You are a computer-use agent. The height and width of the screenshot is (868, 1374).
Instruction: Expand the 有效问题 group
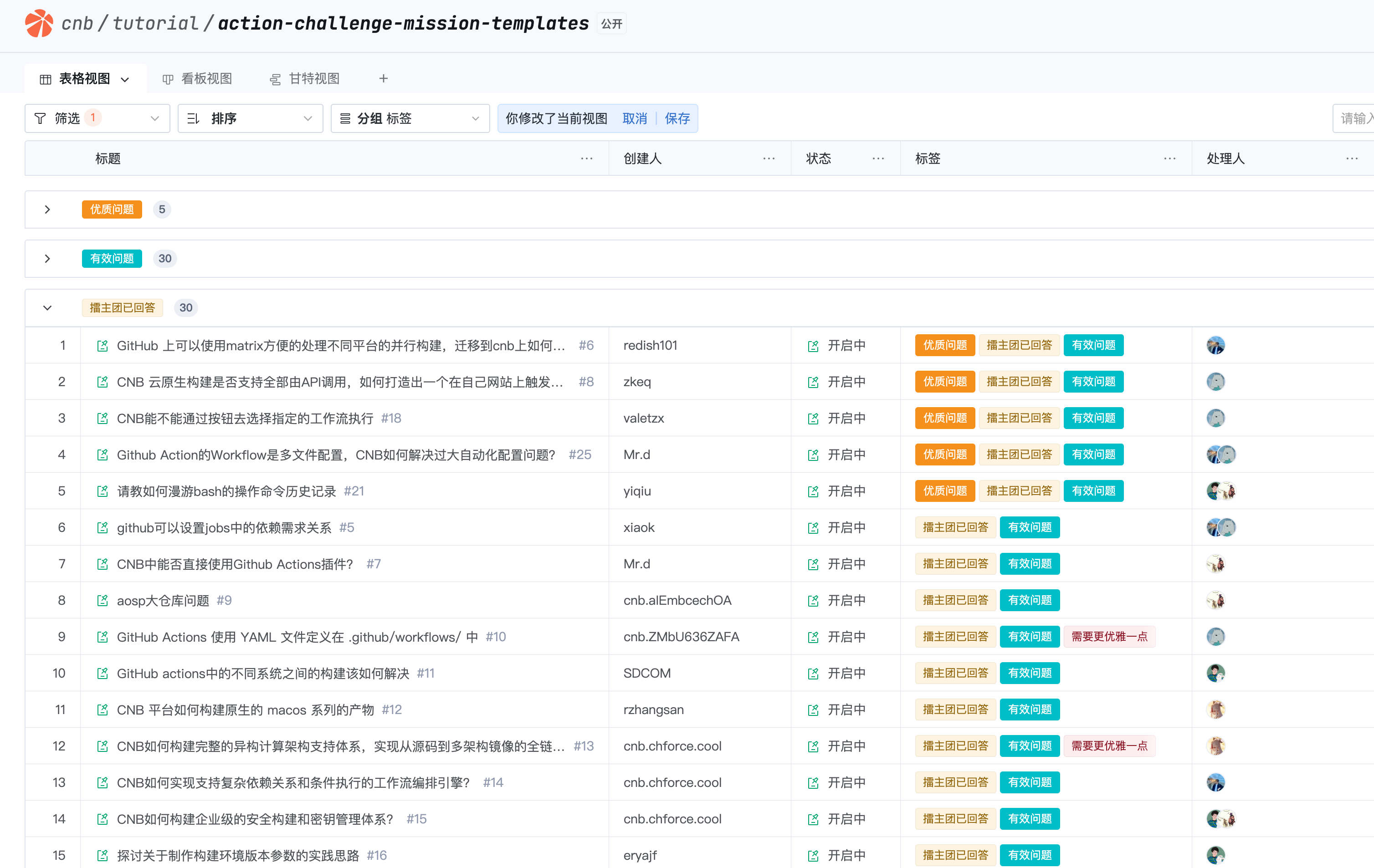tap(47, 258)
